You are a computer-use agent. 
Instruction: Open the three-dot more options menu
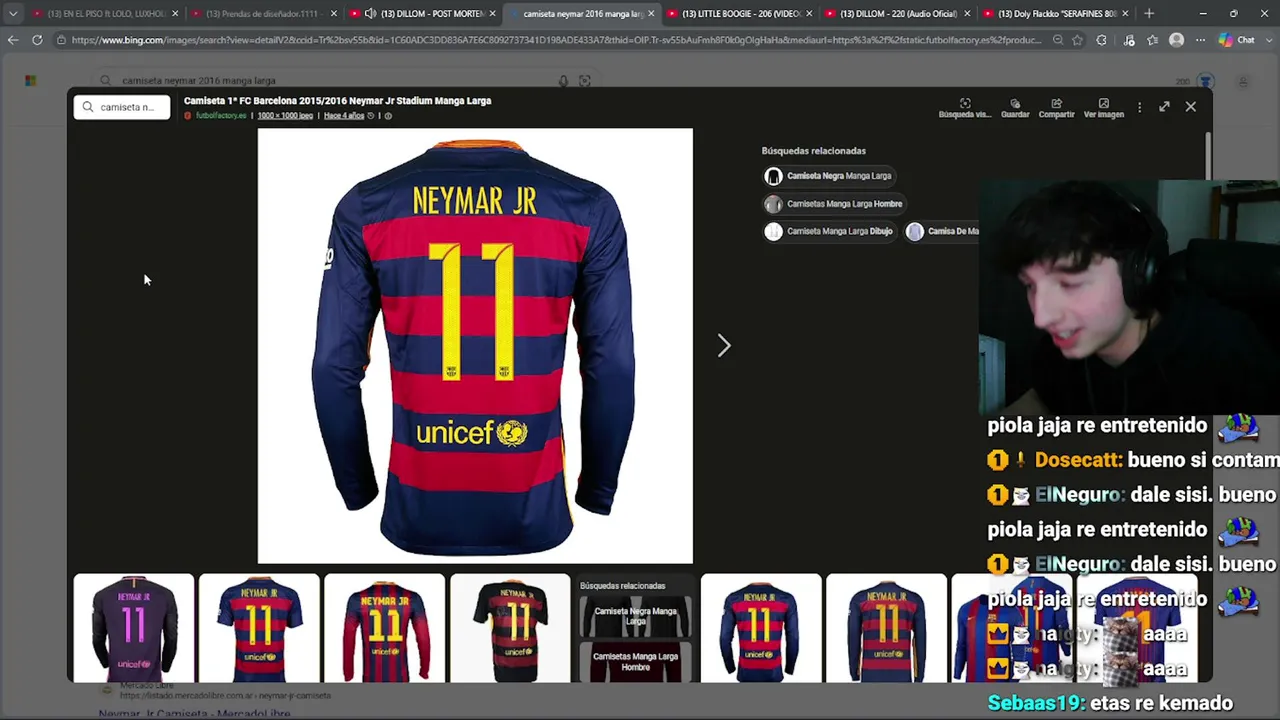[1139, 107]
